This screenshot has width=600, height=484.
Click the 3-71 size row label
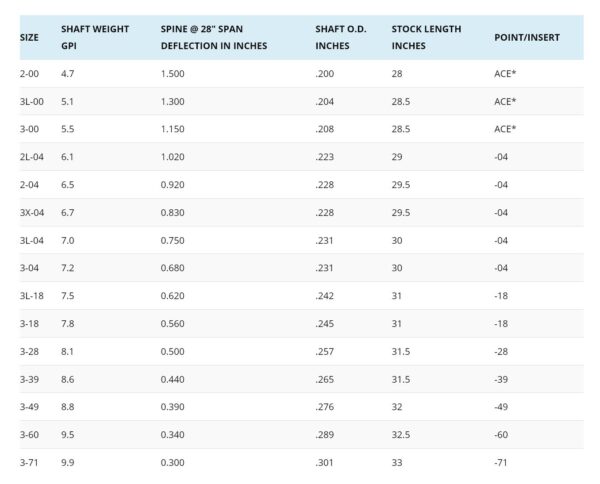click(31, 462)
